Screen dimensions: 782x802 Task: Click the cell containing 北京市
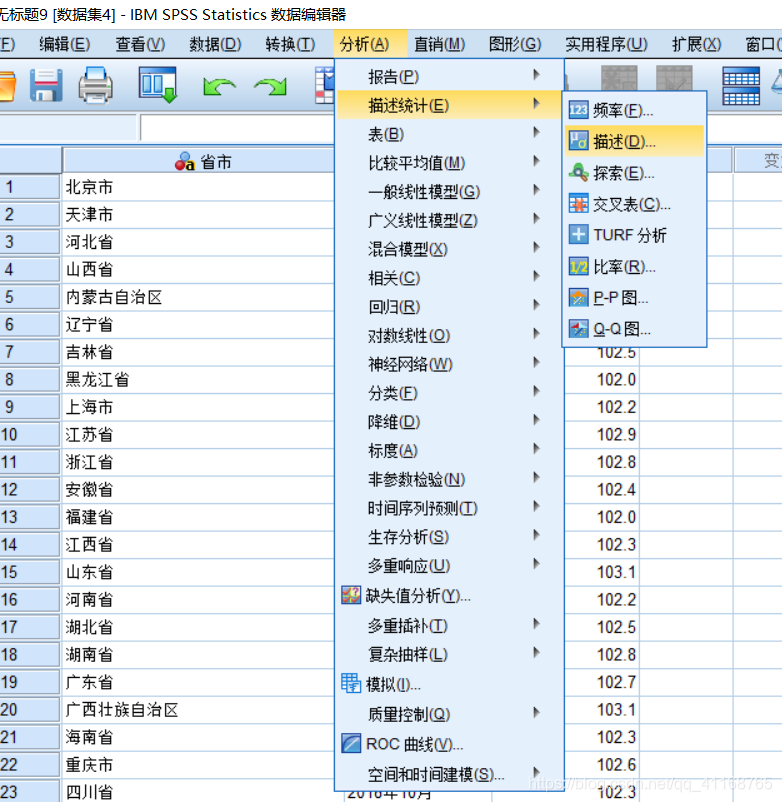[x=198, y=187]
